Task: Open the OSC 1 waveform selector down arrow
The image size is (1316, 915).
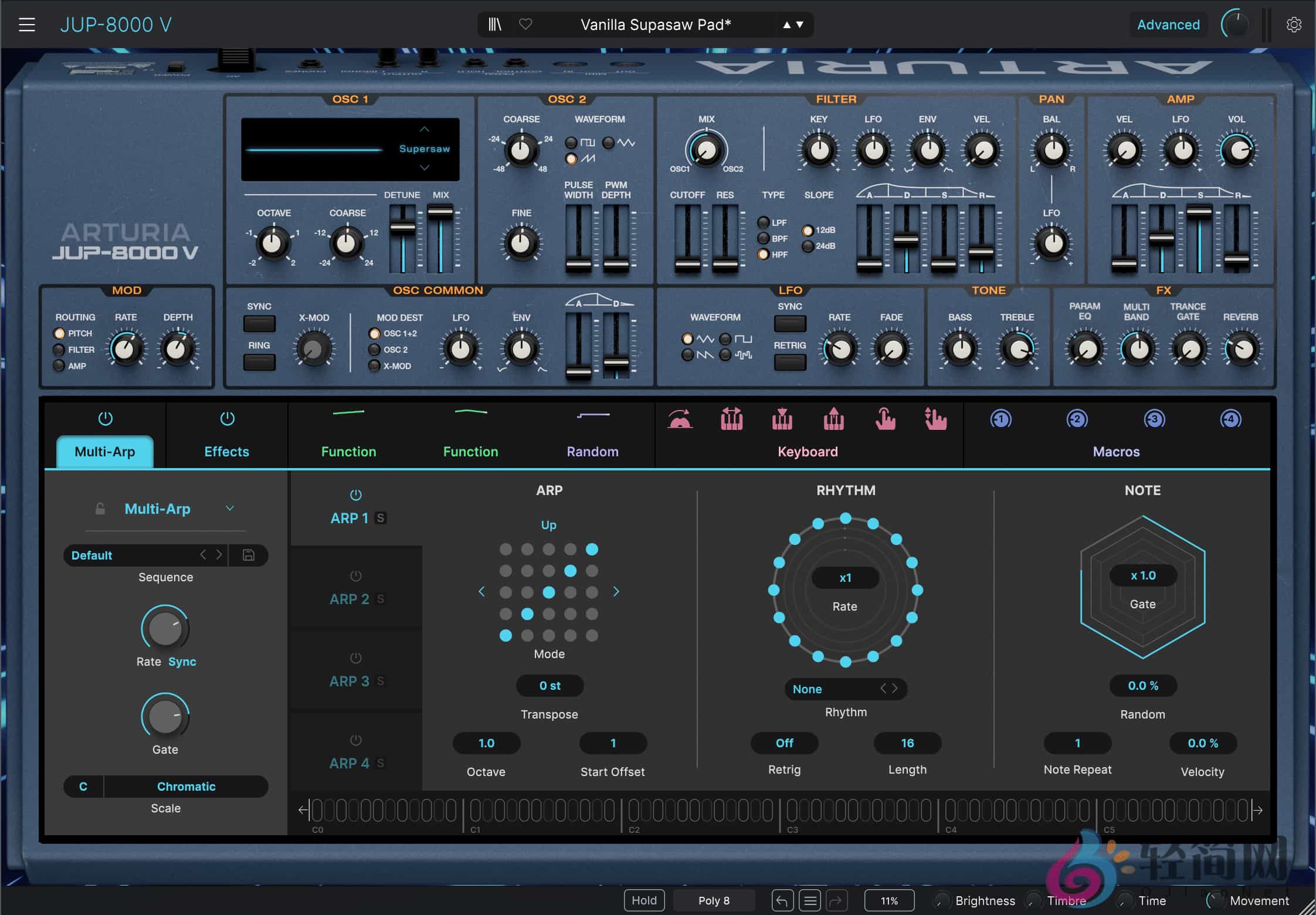Action: click(424, 168)
